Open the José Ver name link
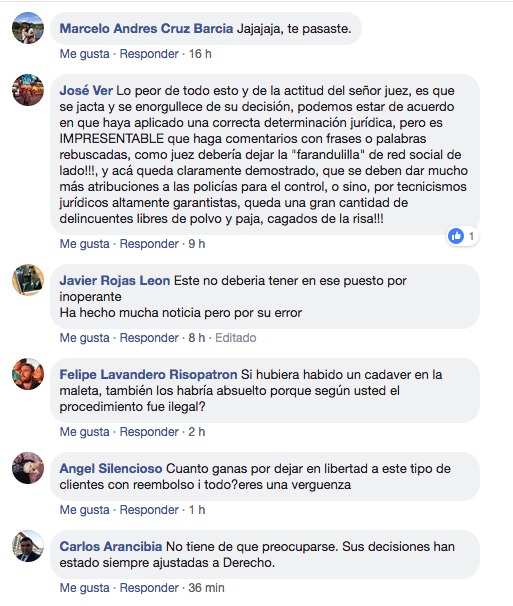 coord(86,90)
